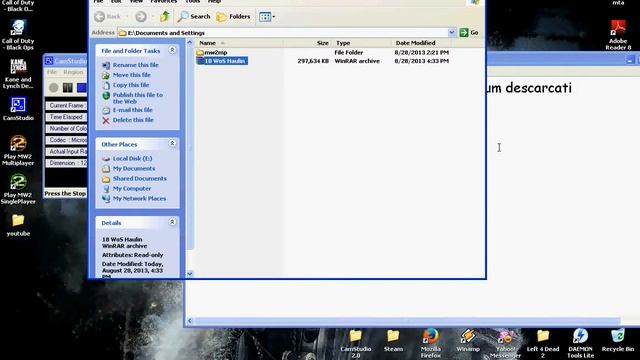The width and height of the screenshot is (640, 360).
Task: Click the CamStudio desktop shortcut
Action: tap(18, 109)
